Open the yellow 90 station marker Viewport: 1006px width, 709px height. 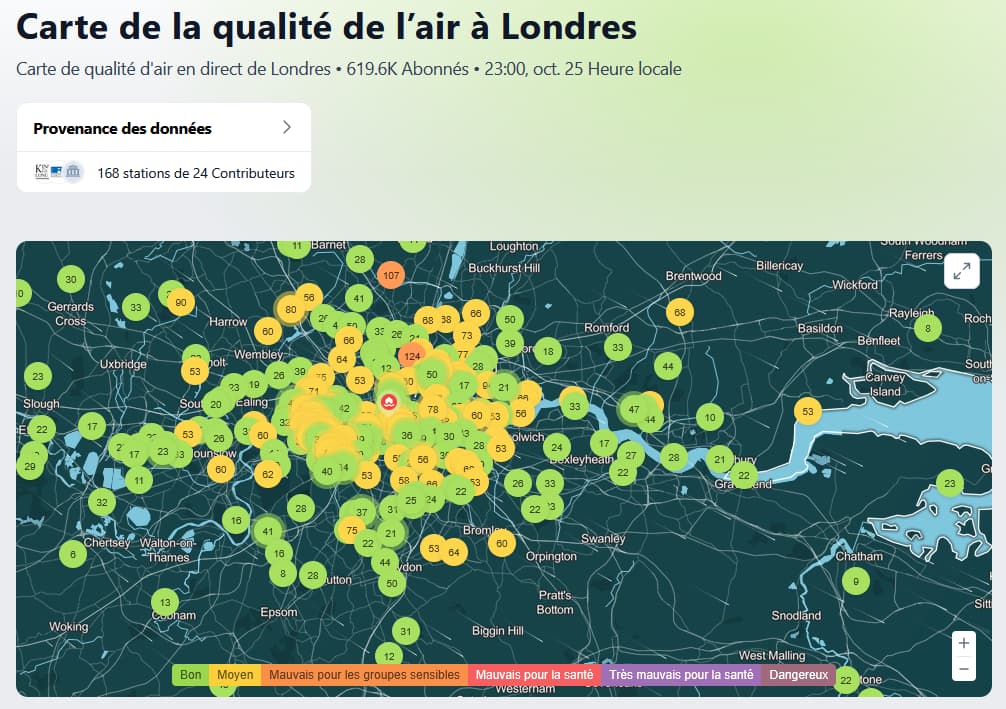coord(180,303)
